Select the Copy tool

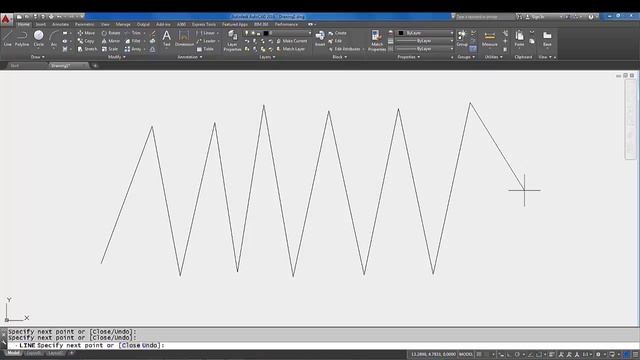86,41
